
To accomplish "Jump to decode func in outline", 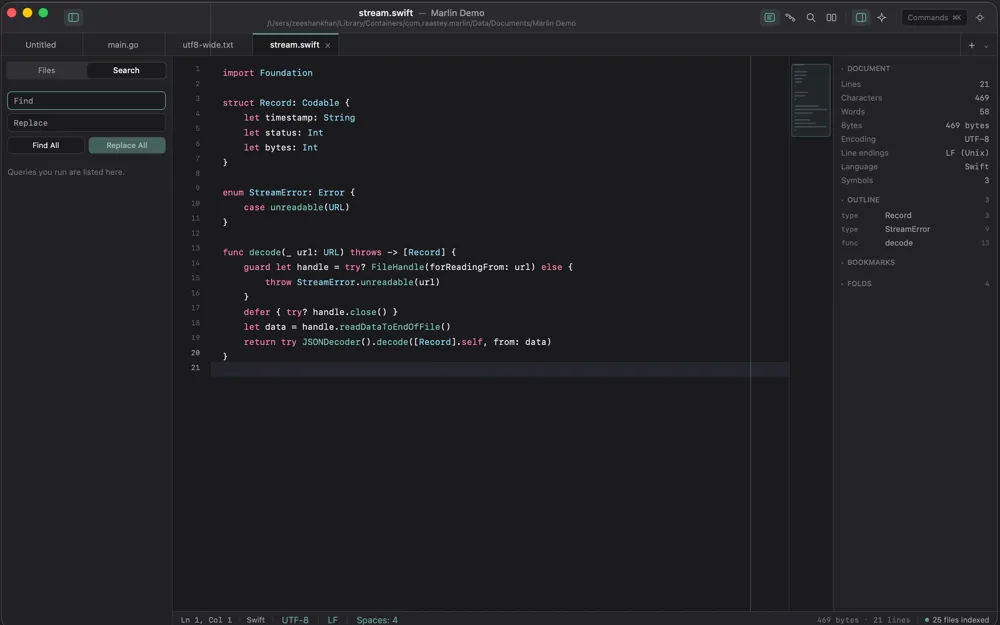I will point(915,243).
